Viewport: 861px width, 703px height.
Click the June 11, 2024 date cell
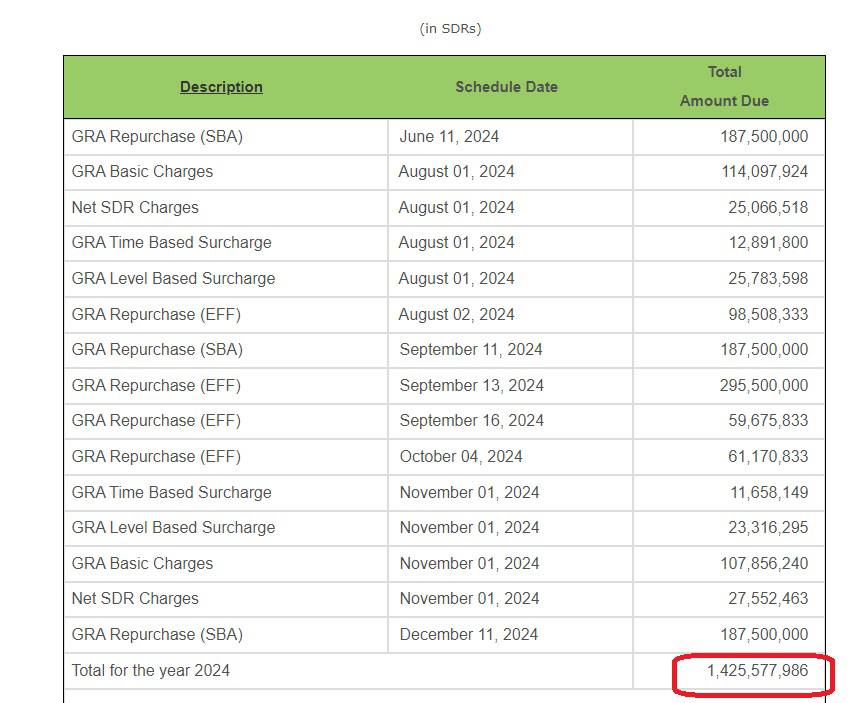[x=449, y=136]
